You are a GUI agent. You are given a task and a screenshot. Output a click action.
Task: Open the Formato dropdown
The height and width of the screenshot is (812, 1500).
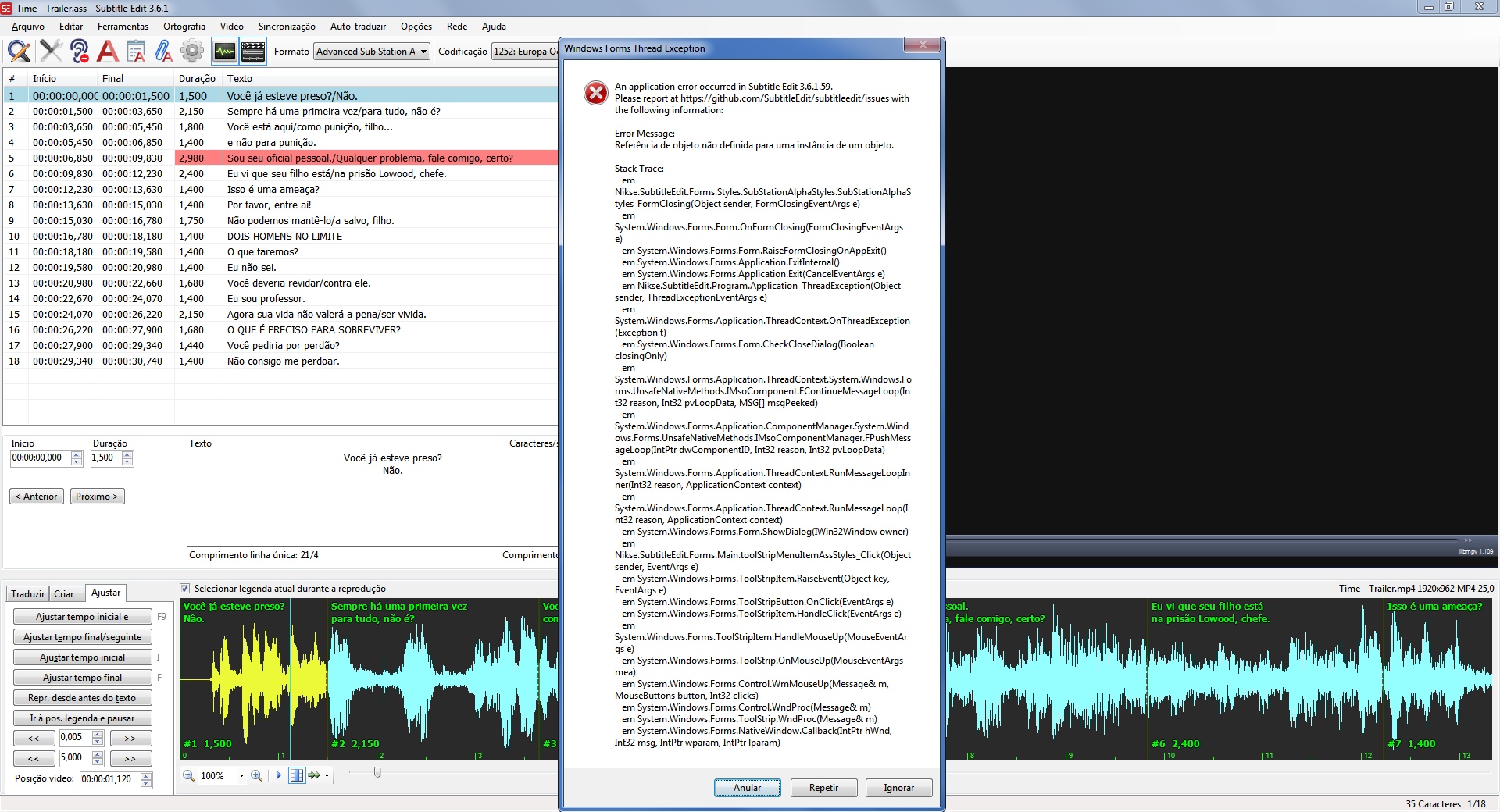coord(370,51)
